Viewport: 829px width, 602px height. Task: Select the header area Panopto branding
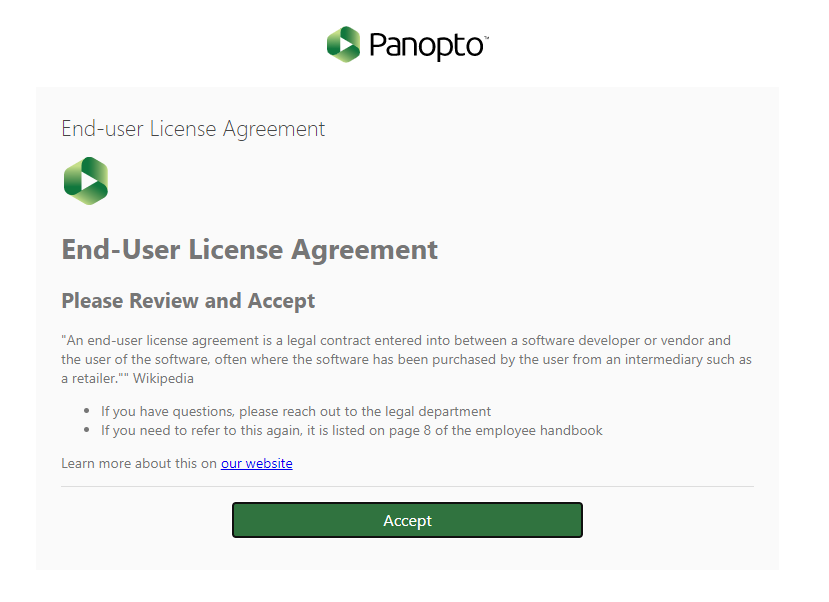406,44
